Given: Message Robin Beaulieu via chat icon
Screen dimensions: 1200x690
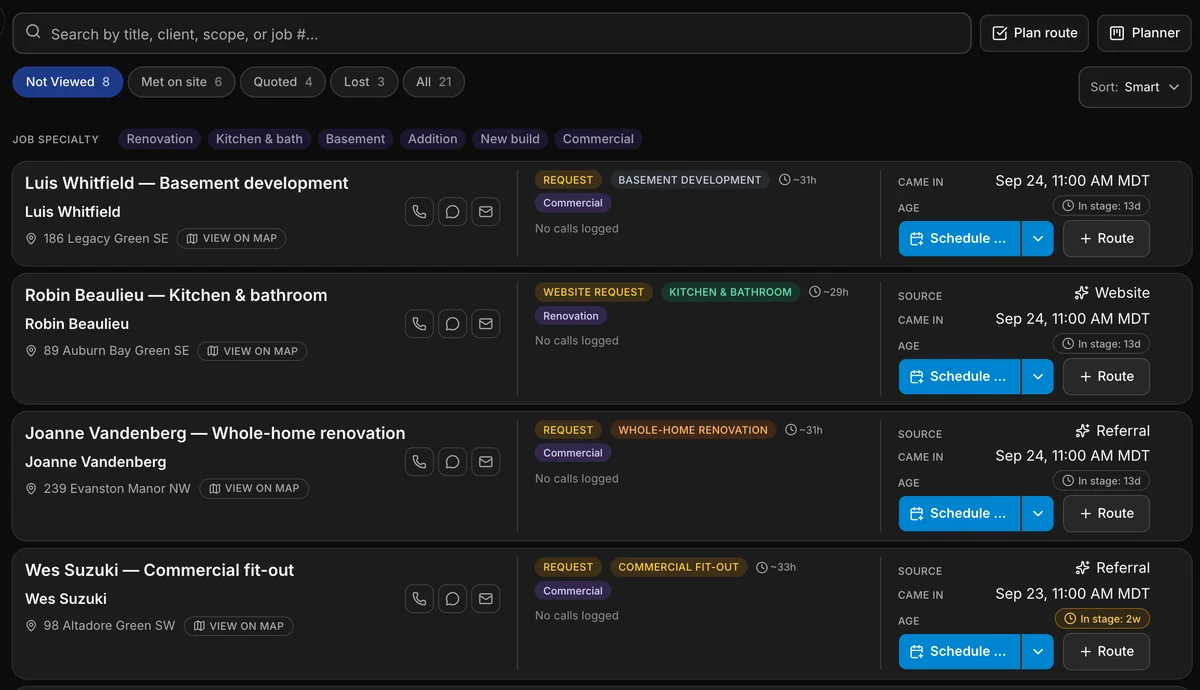Looking at the screenshot, I should coord(452,324).
